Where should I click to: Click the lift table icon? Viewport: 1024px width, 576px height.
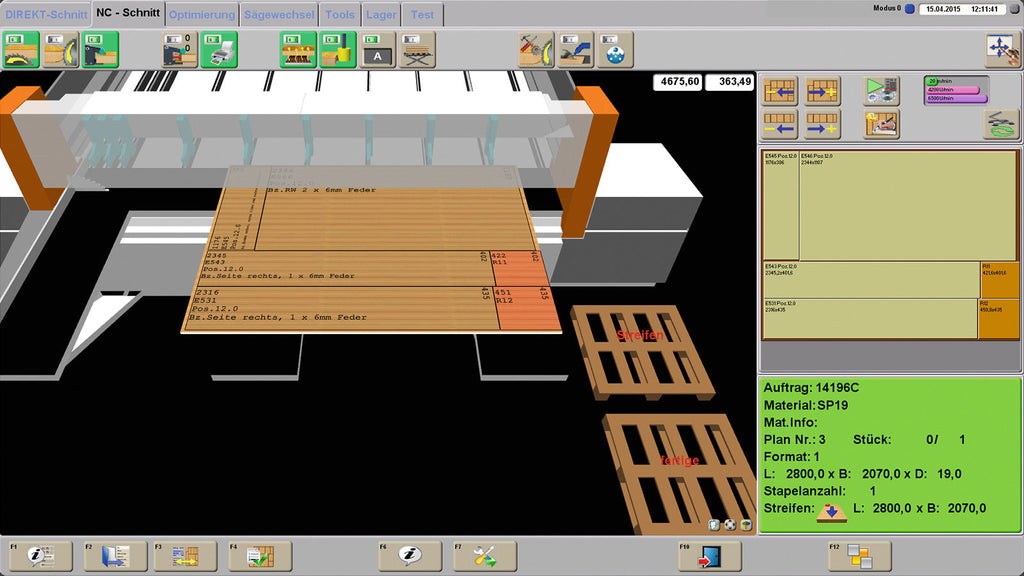tap(417, 50)
